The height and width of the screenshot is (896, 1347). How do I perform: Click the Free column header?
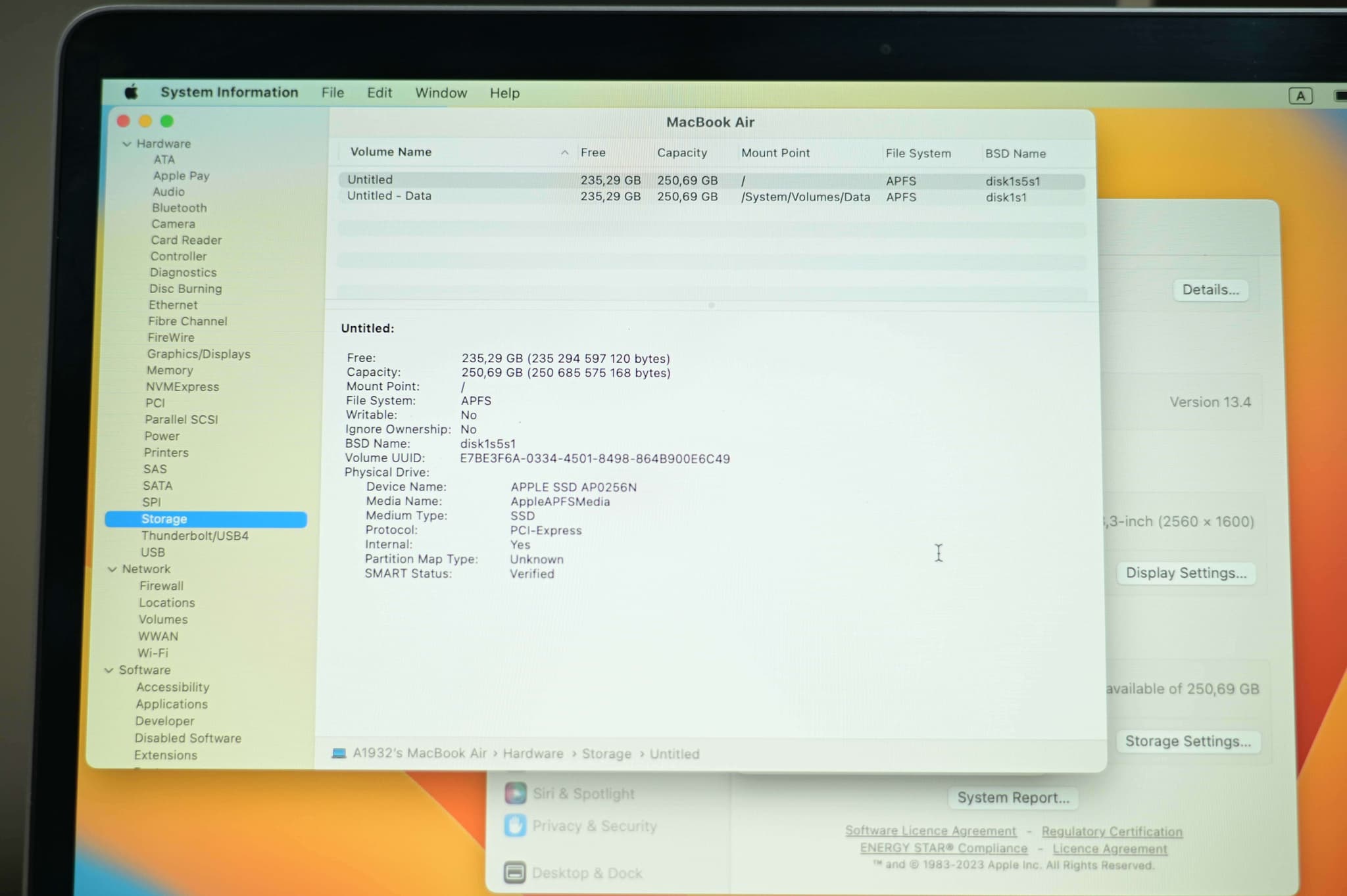tap(593, 153)
